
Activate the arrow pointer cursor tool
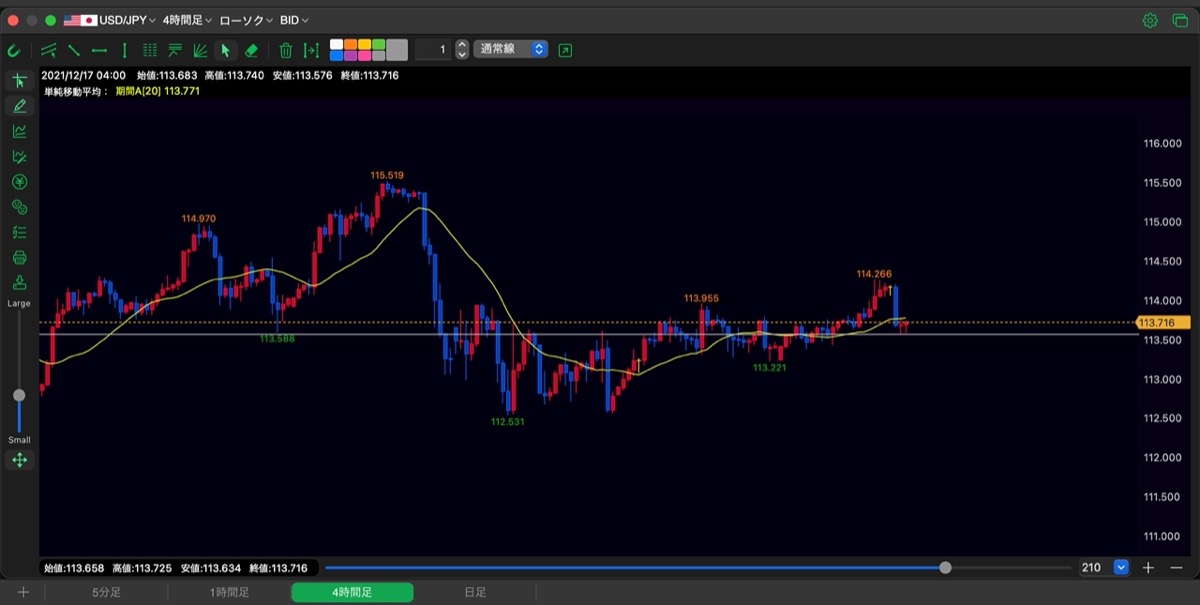226,50
